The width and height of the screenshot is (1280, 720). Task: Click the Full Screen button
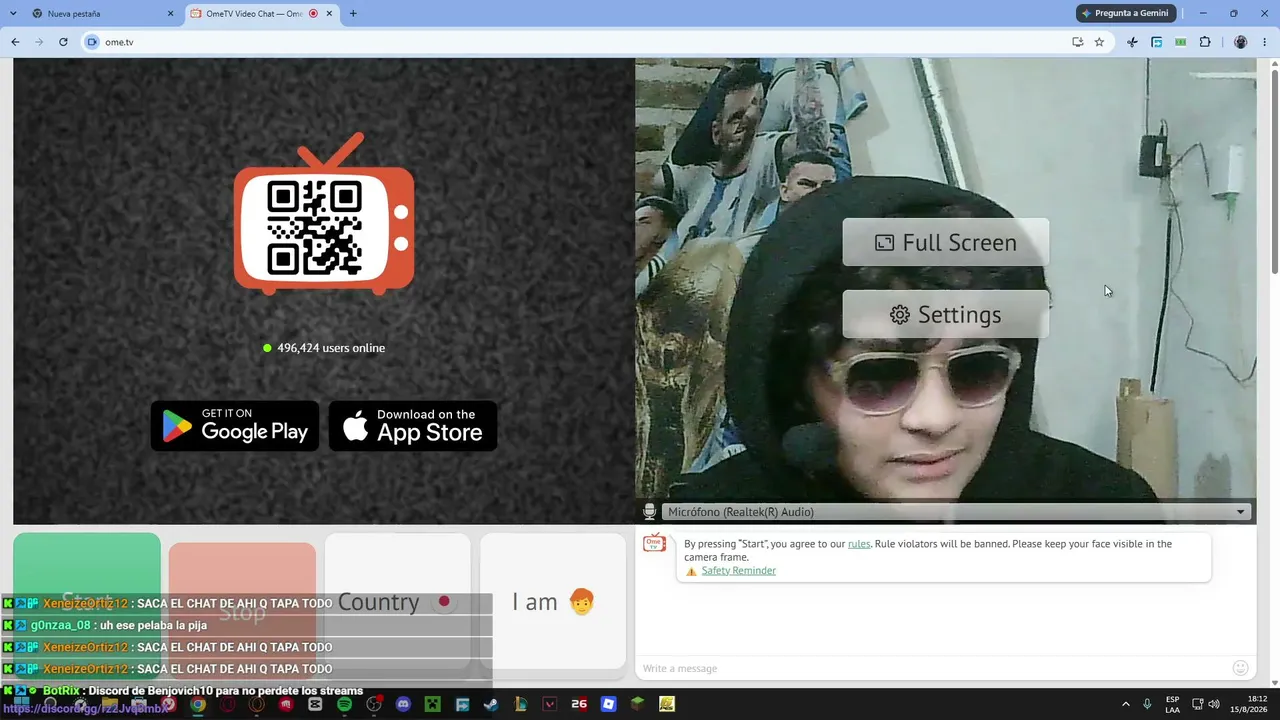tap(946, 242)
